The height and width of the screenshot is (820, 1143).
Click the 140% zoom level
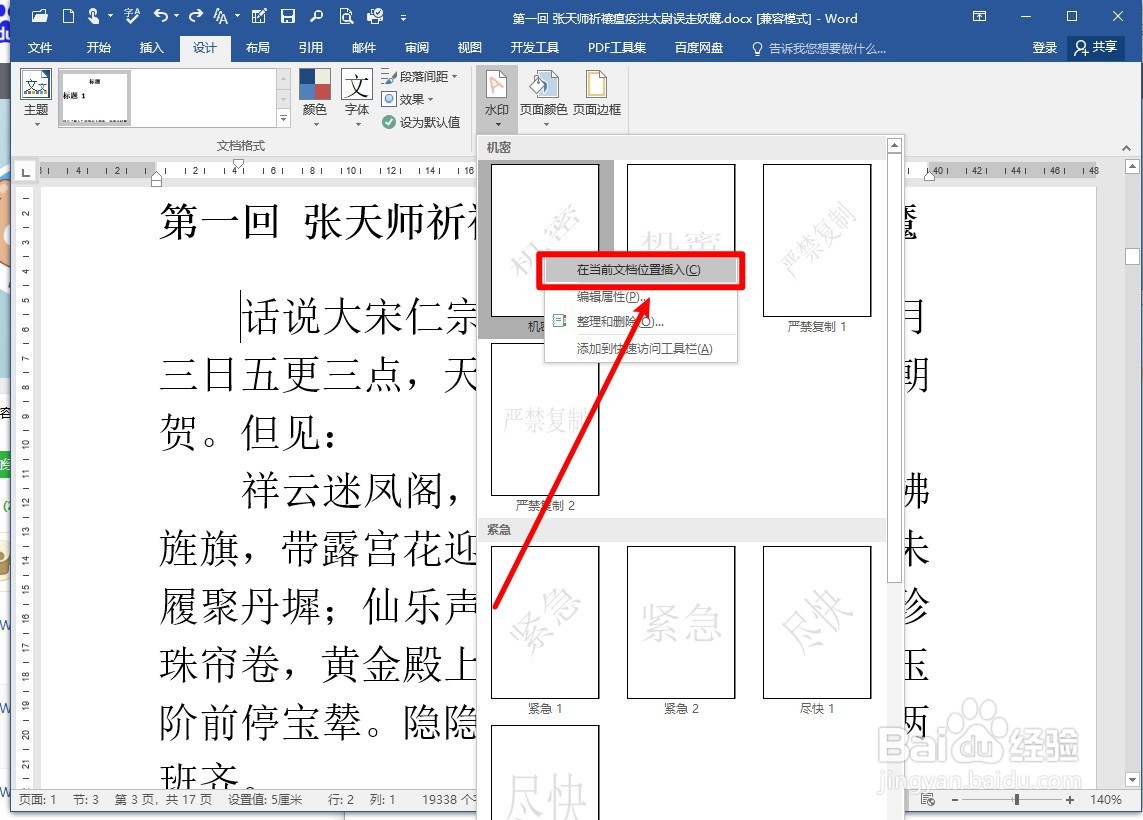[x=1105, y=800]
